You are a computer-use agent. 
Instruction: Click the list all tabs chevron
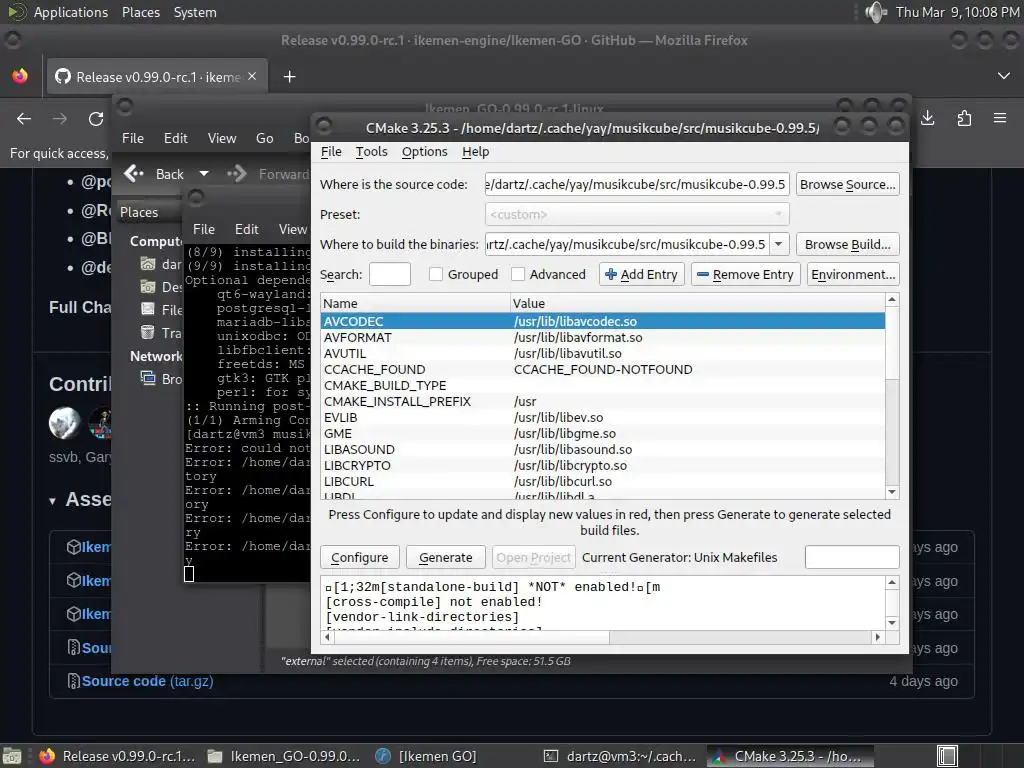coord(1004,76)
